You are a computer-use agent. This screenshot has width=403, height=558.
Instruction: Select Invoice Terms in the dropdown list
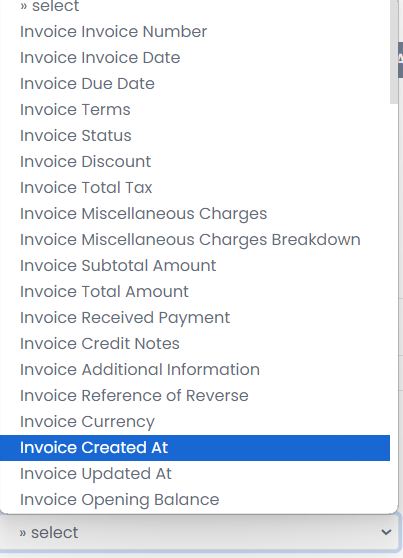195,110
